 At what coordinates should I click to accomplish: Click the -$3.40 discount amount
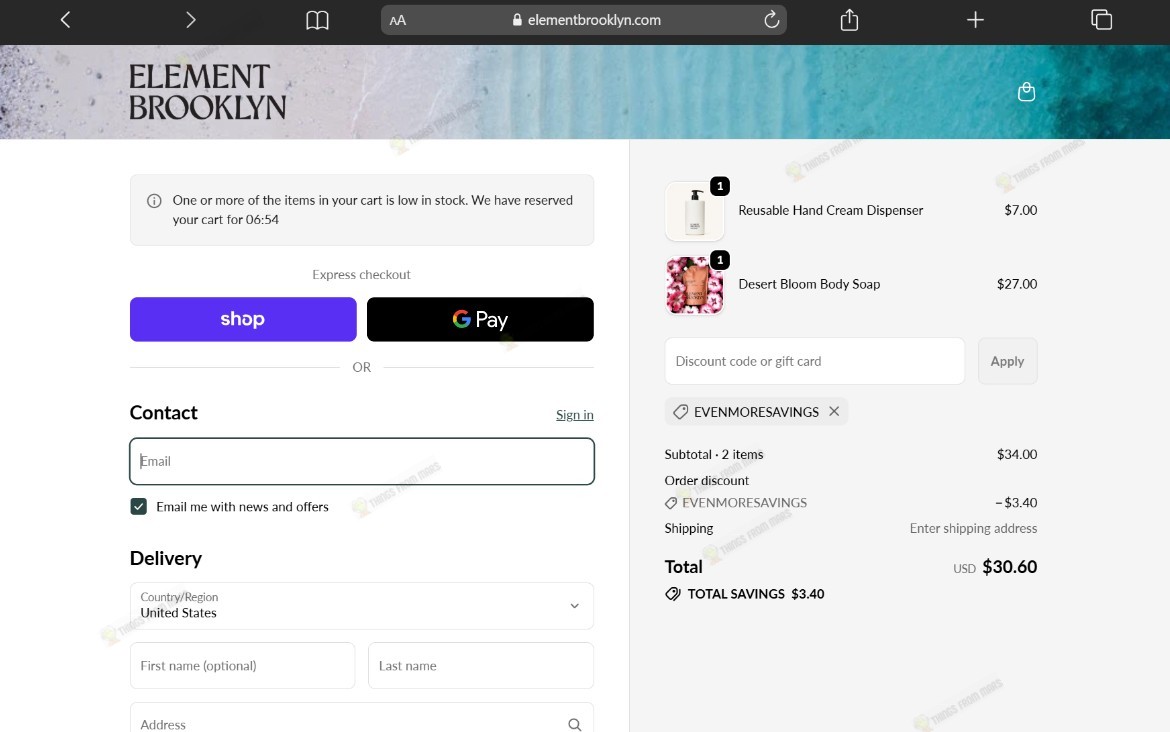point(1016,503)
